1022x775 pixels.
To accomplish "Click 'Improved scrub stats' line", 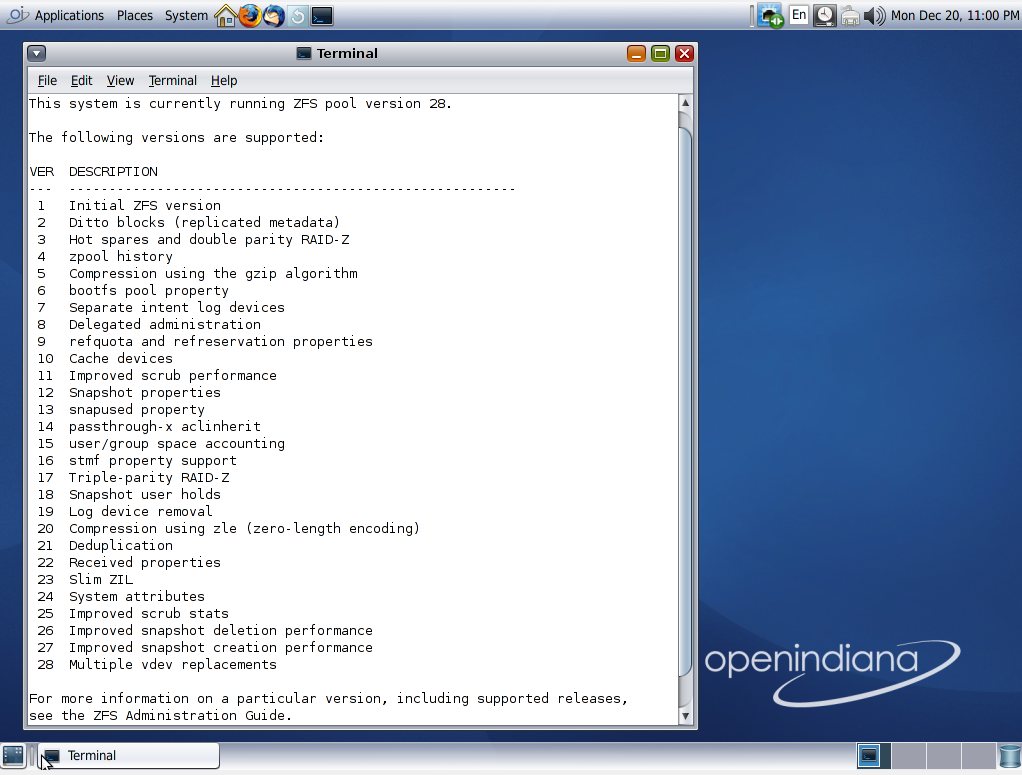I will point(149,613).
